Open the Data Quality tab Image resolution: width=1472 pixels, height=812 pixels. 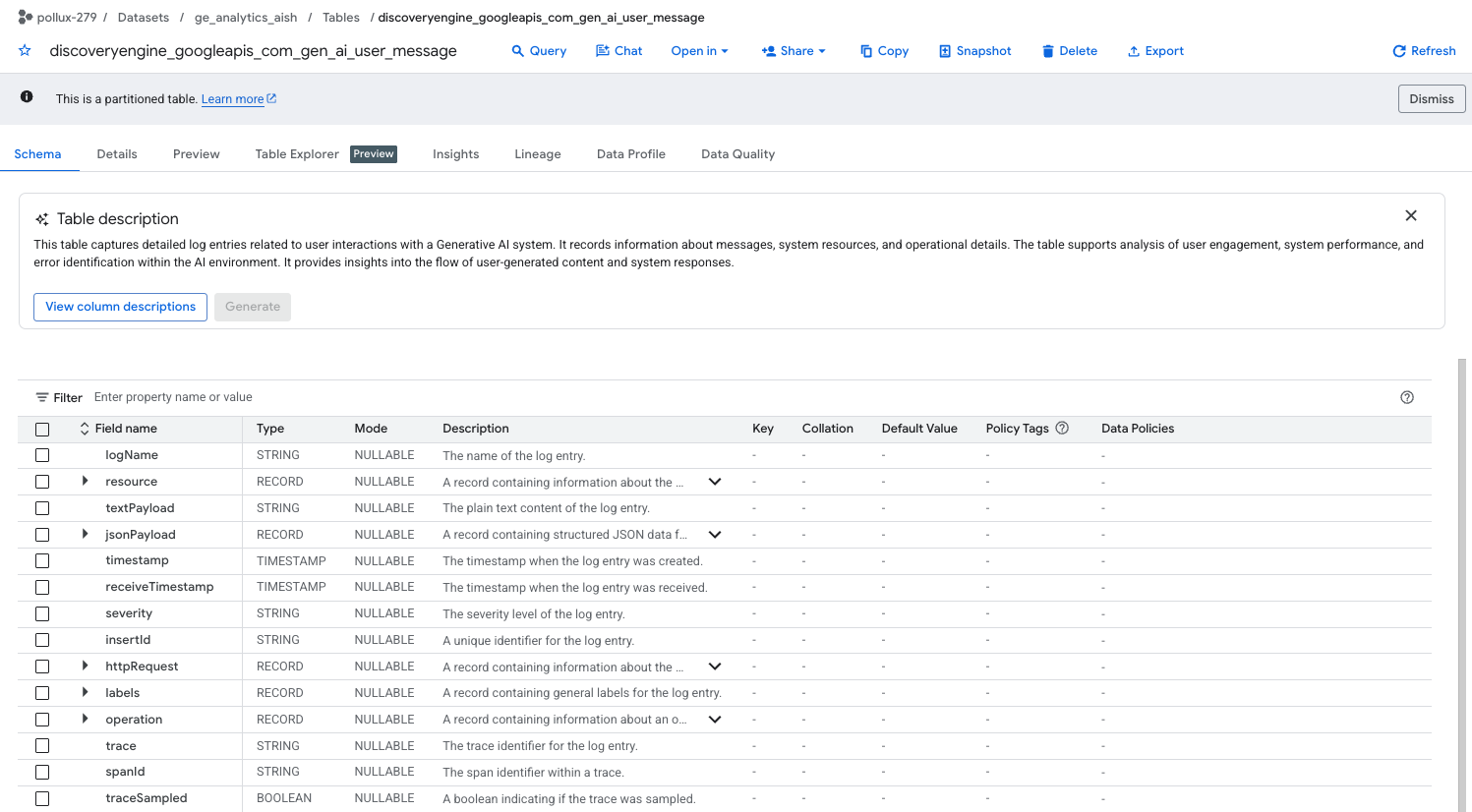pyautogui.click(x=738, y=154)
